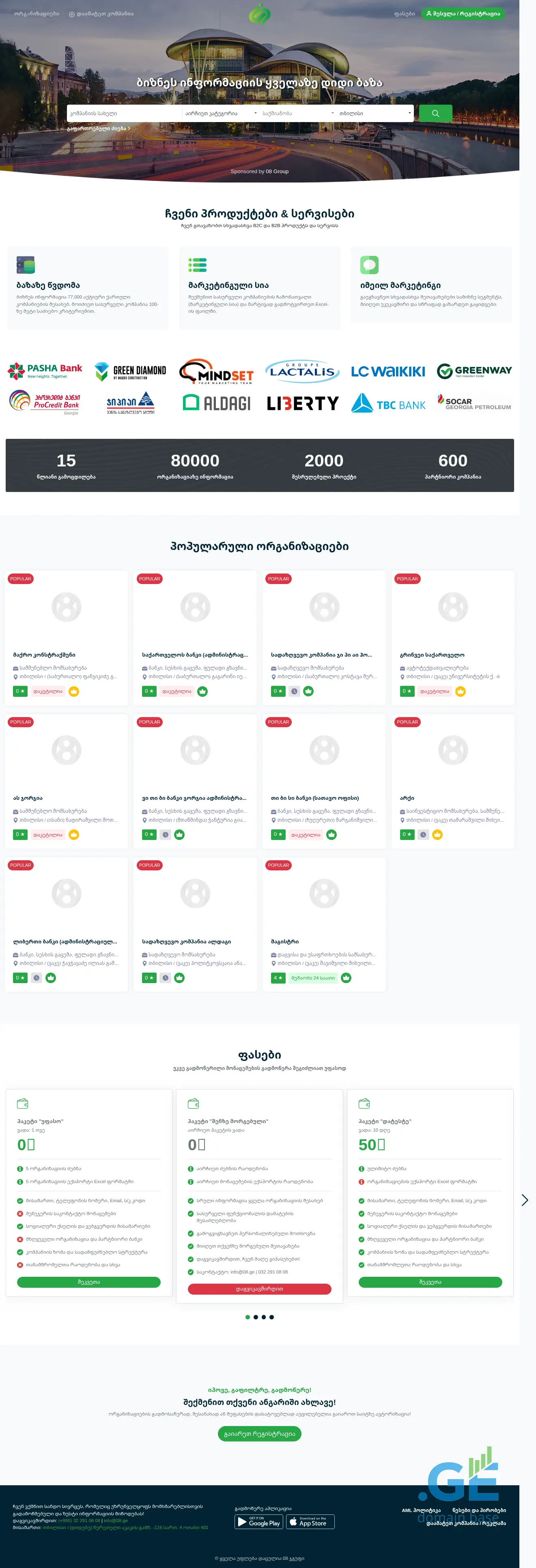Click the green search magnifier button

(435, 113)
